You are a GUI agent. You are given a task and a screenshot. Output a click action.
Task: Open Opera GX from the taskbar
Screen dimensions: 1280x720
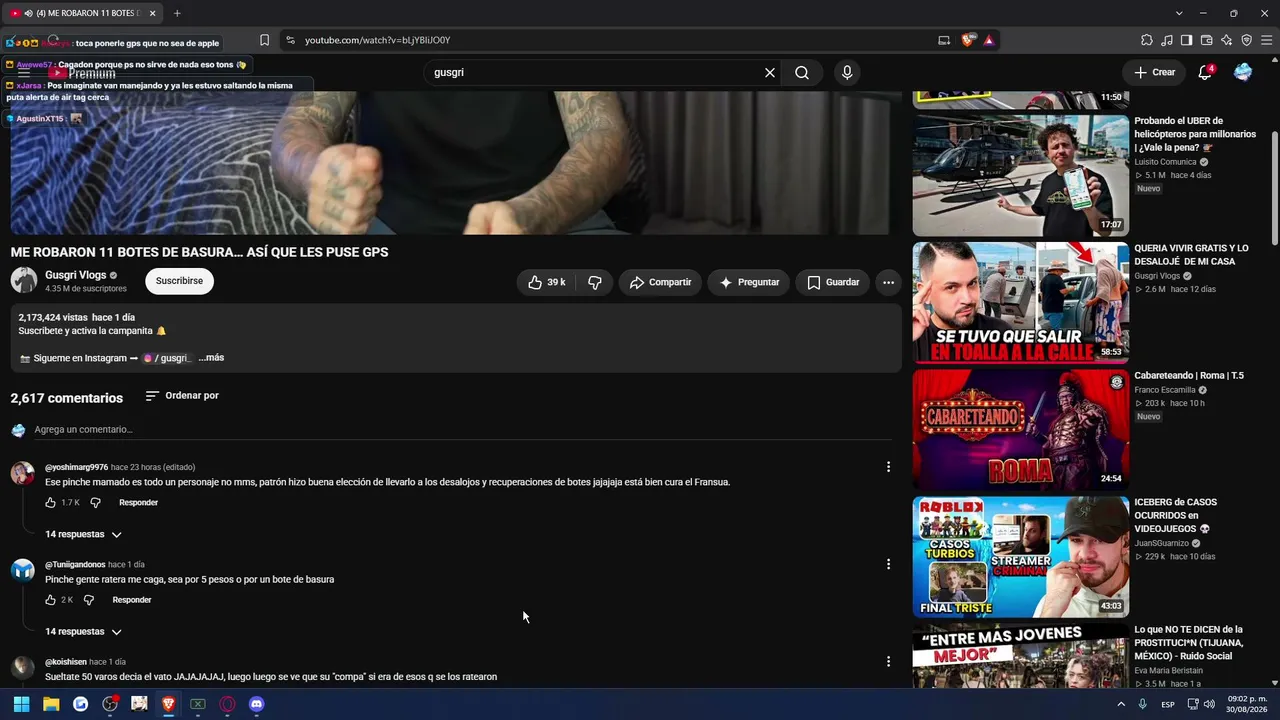[x=227, y=704]
